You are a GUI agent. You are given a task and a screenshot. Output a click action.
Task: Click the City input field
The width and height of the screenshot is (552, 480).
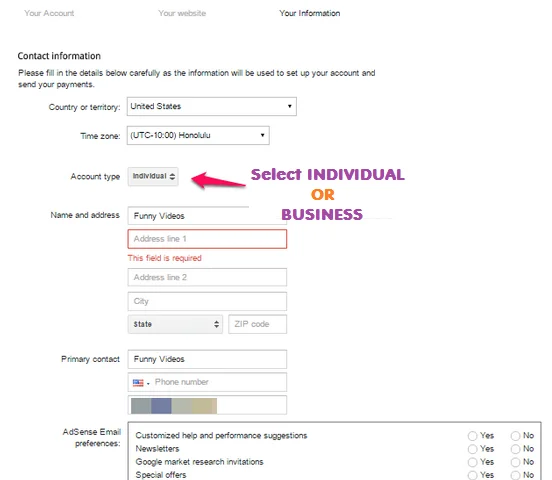[207, 301]
